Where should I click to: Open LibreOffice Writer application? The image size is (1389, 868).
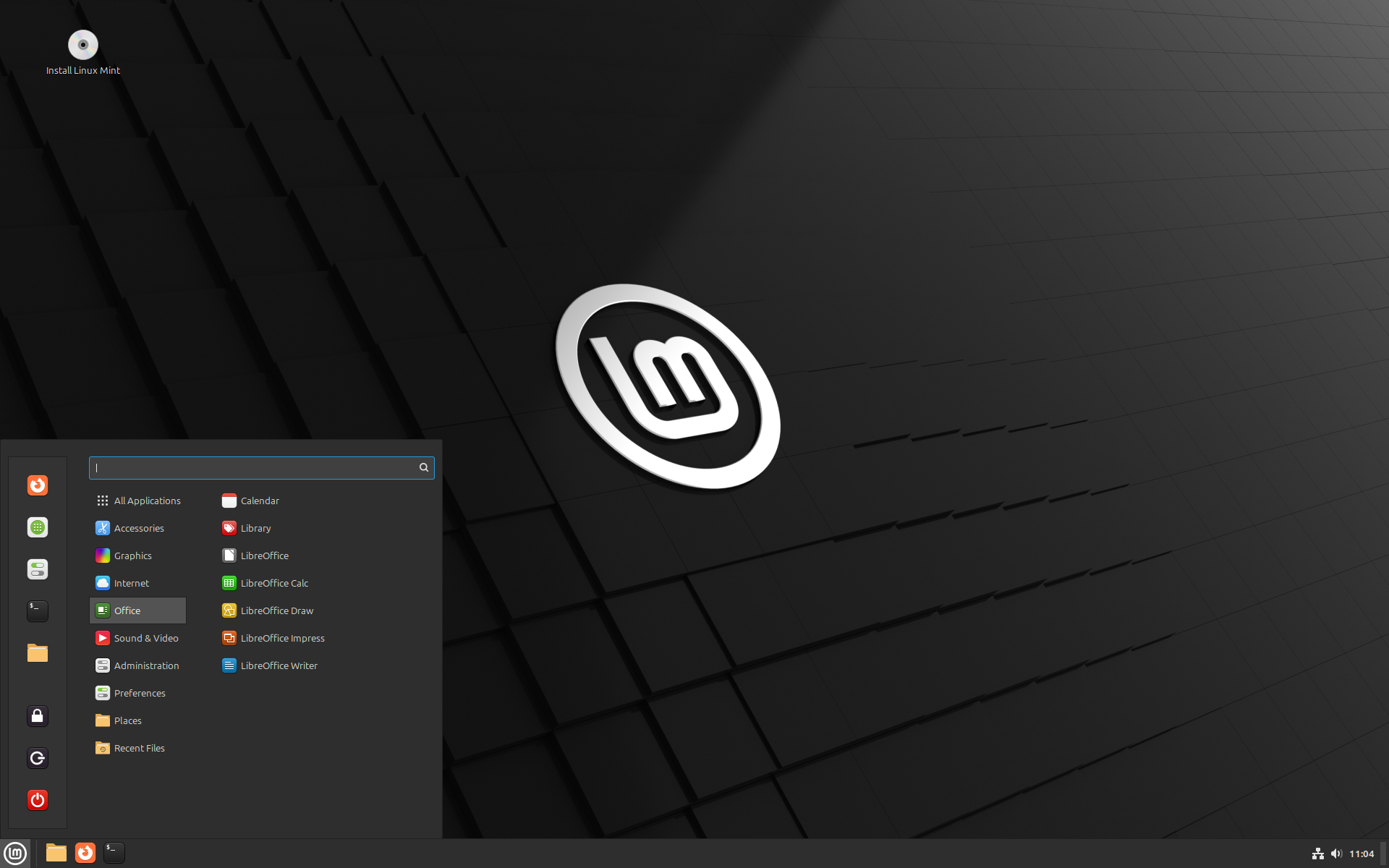point(278,665)
